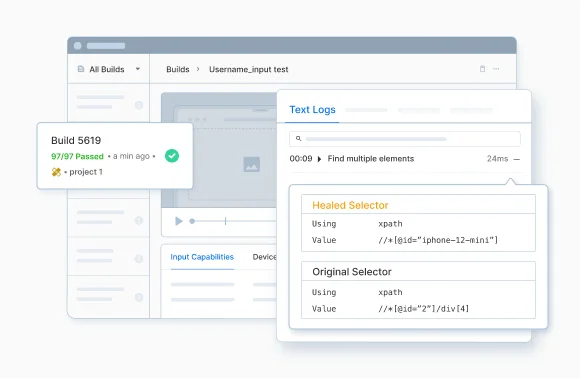The height and width of the screenshot is (379, 580).
Task: Click the clipboard icon in the header
Action: (482, 69)
